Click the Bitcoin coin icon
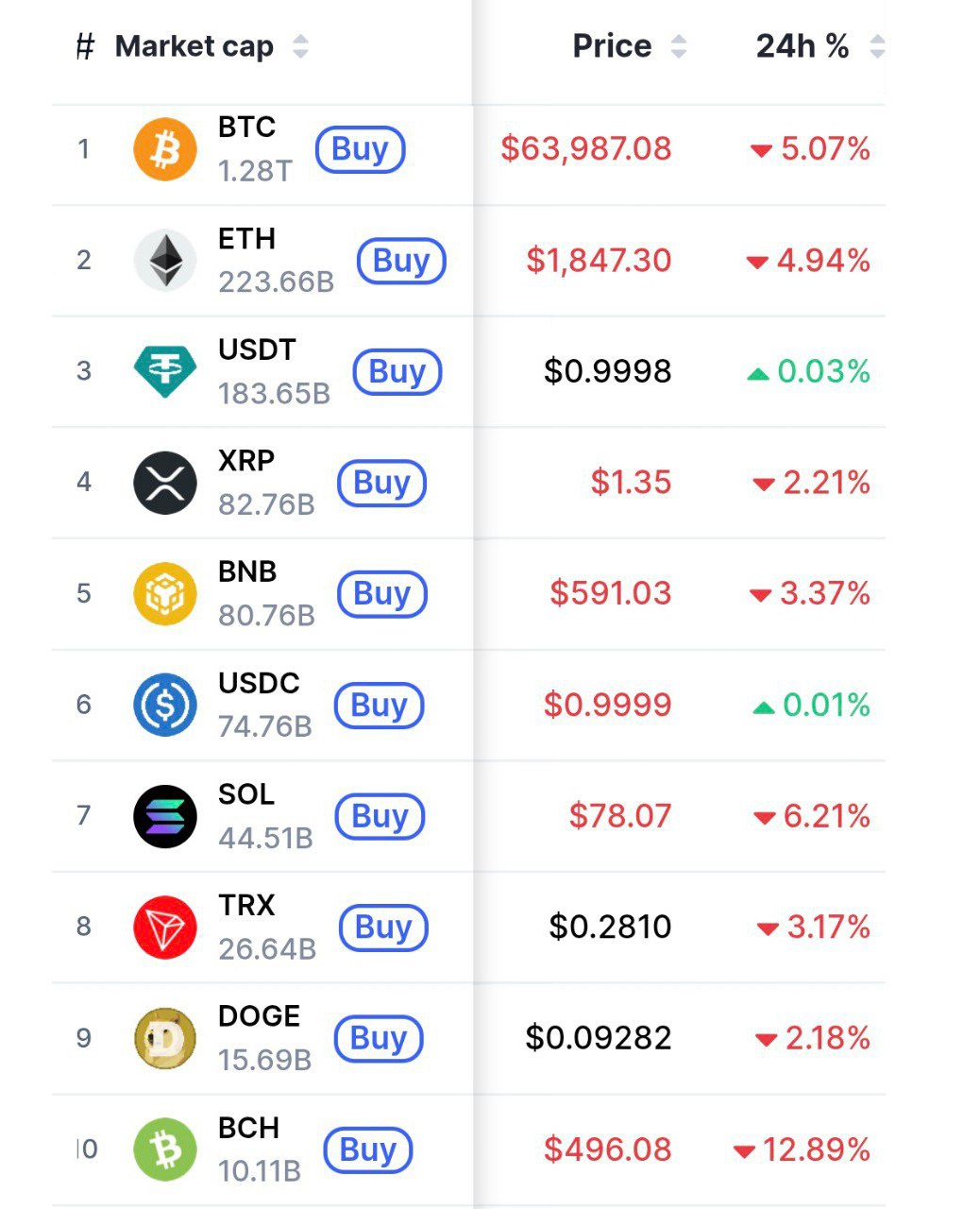The width and height of the screenshot is (980, 1209). click(165, 149)
